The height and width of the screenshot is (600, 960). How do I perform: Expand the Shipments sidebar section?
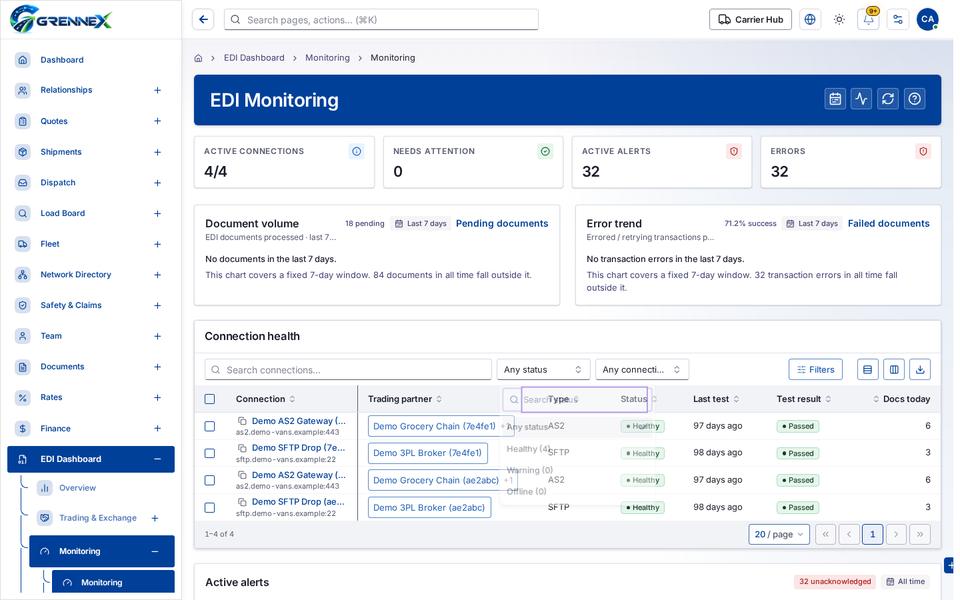157,152
